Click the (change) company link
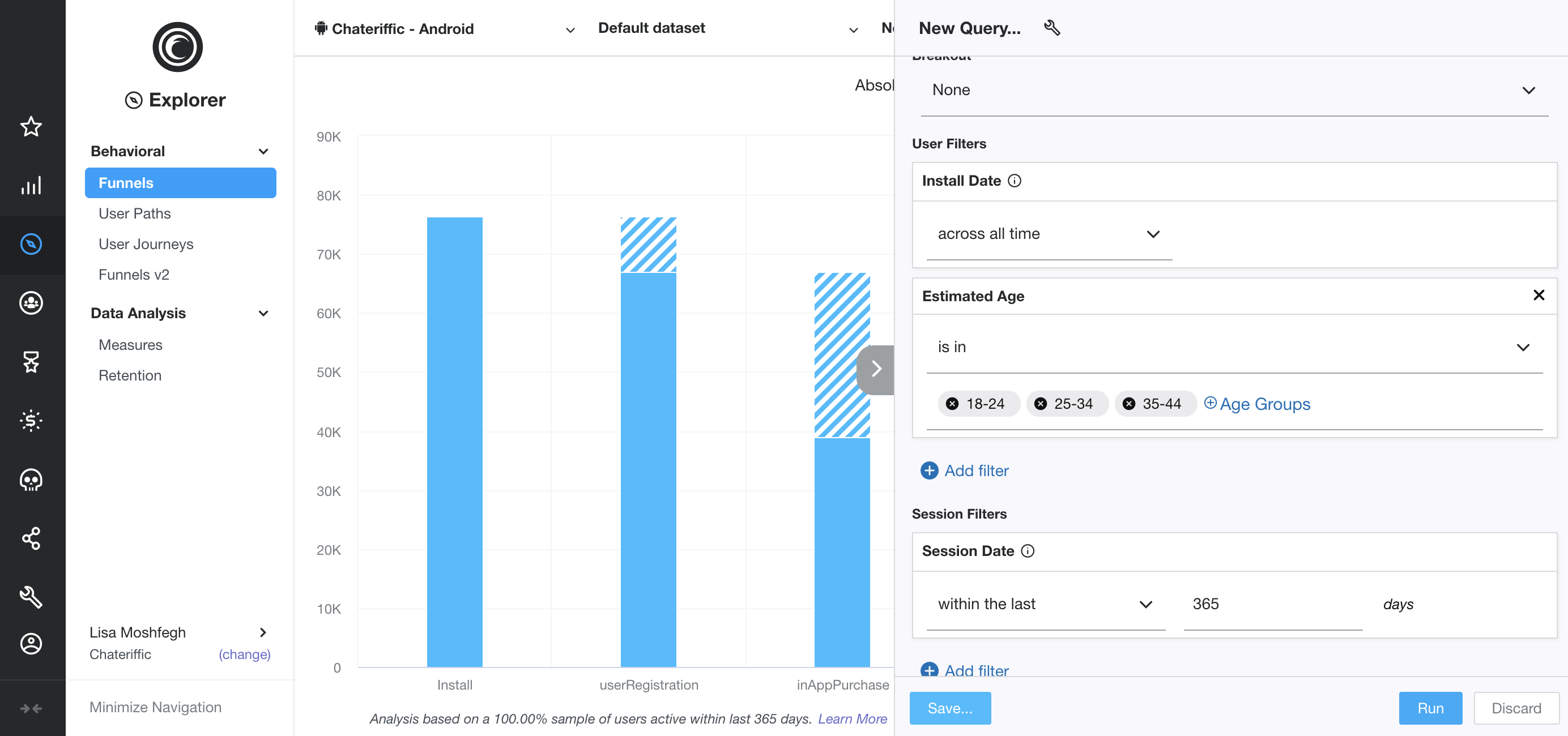This screenshot has width=1568, height=736. 245,654
